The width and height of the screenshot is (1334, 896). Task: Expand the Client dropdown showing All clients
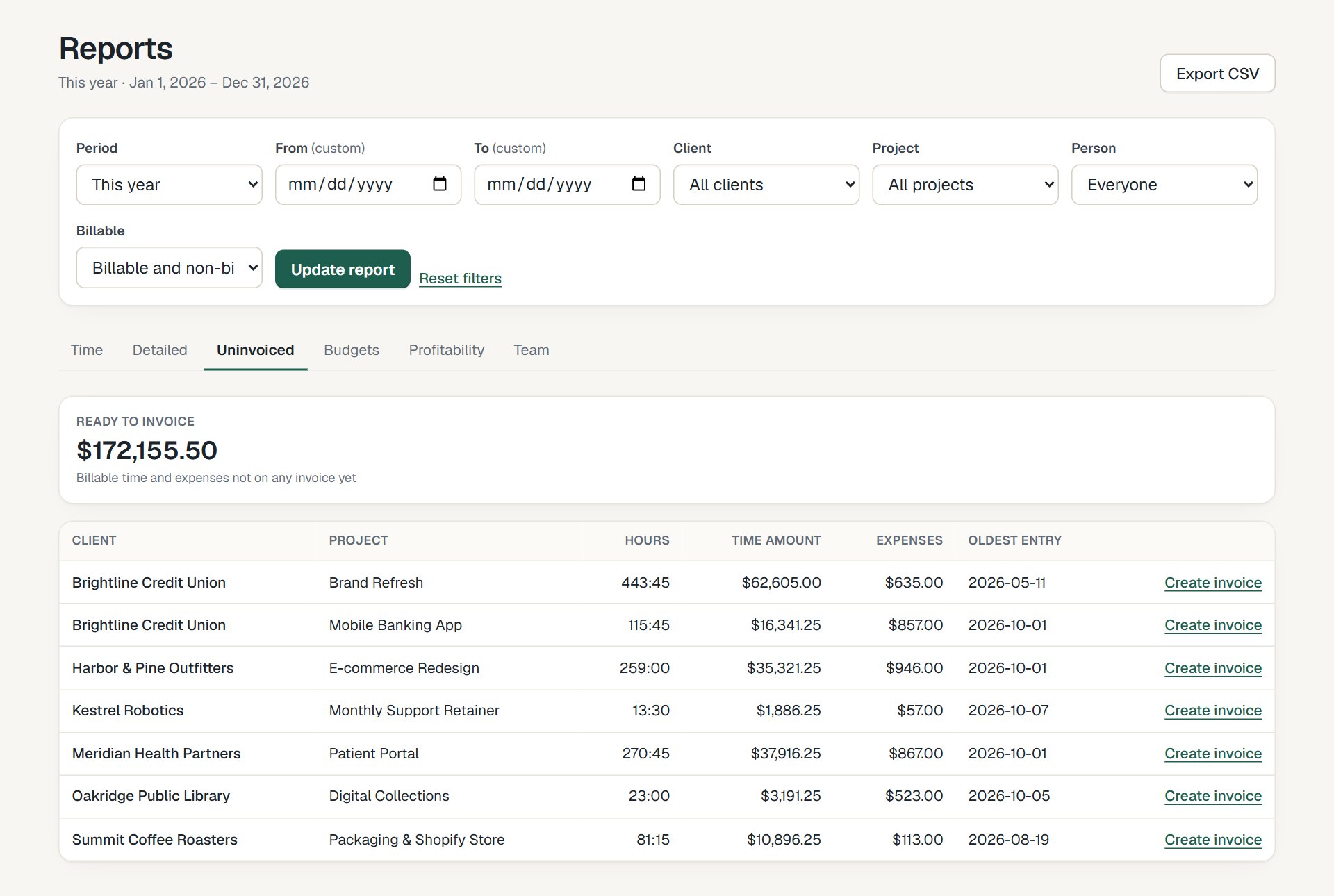tap(766, 185)
